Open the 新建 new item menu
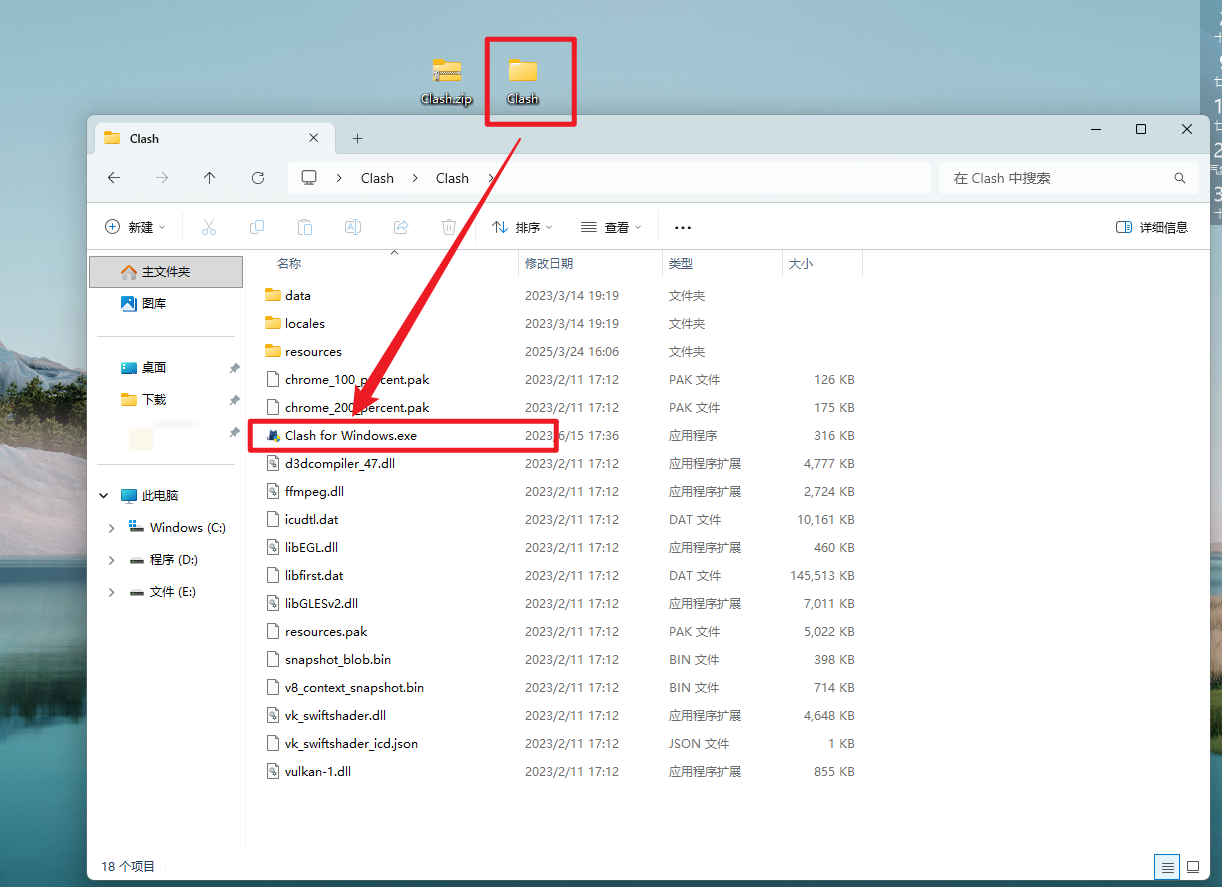Screen dimensions: 1222x887 (135, 228)
